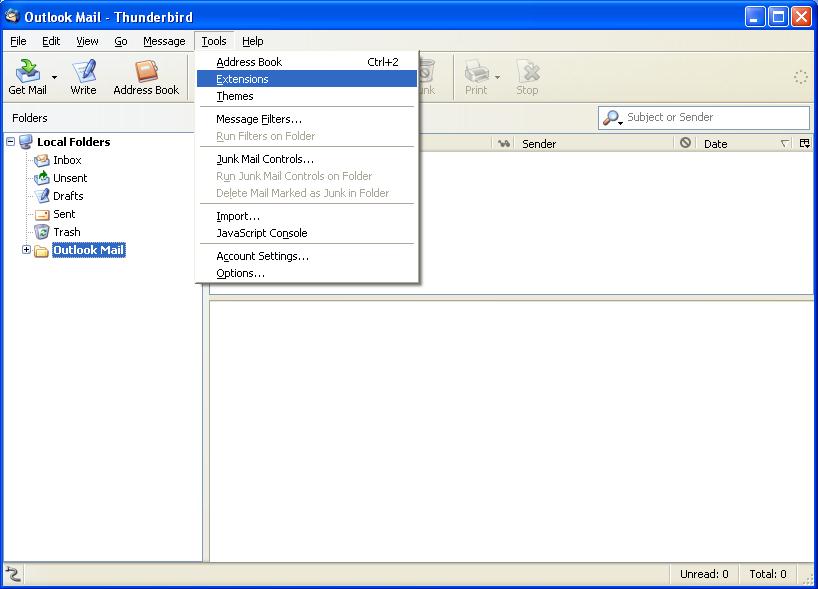The height and width of the screenshot is (589, 818).
Task: Select the Drafts folder
Action: pos(68,196)
